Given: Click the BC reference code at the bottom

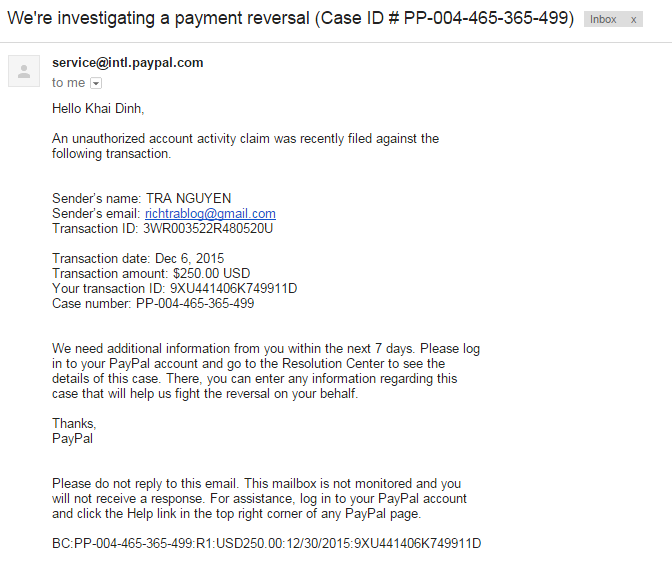Looking at the screenshot, I should 266,544.
